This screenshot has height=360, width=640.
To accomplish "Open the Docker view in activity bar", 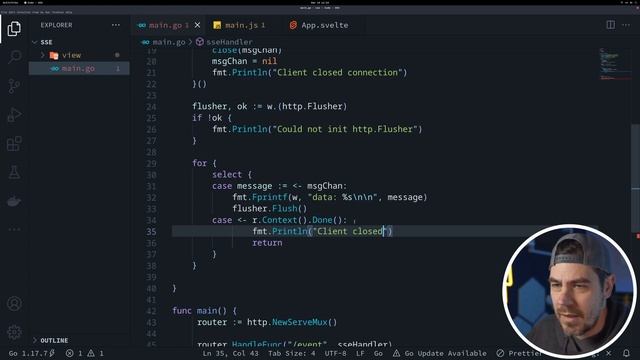I will coord(14,201).
